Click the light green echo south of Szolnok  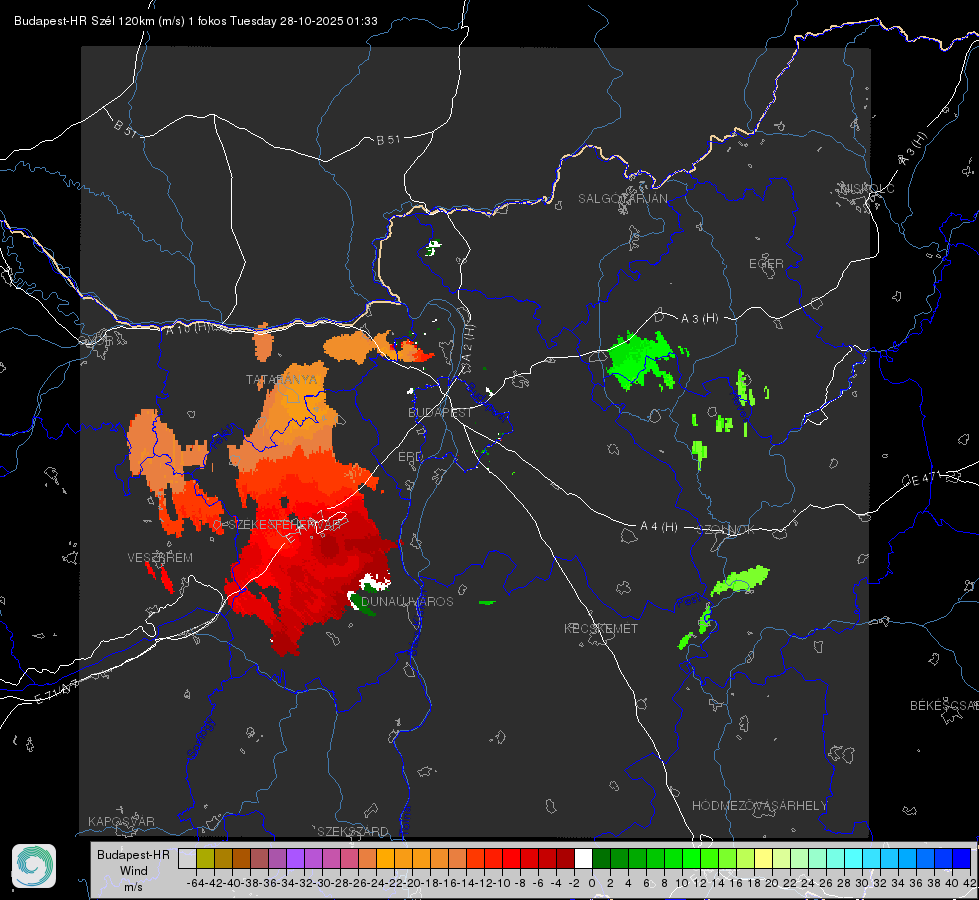coord(740,580)
